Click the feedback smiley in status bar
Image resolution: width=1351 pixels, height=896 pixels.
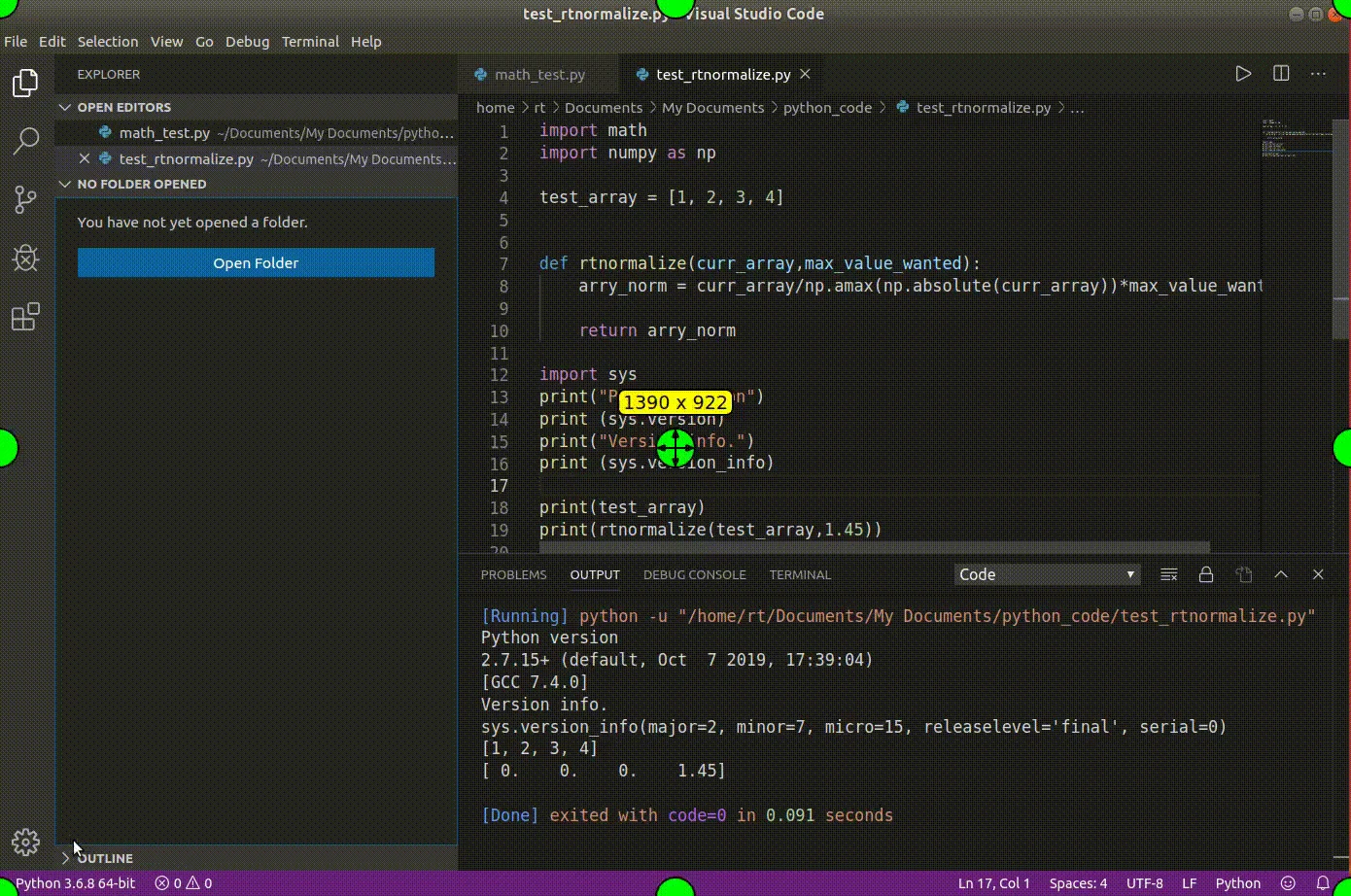[1287, 883]
